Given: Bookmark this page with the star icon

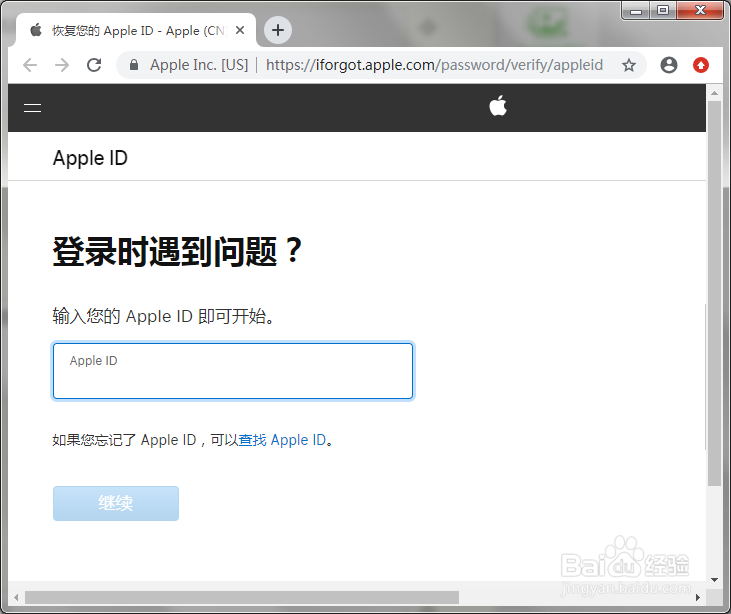Looking at the screenshot, I should 629,65.
